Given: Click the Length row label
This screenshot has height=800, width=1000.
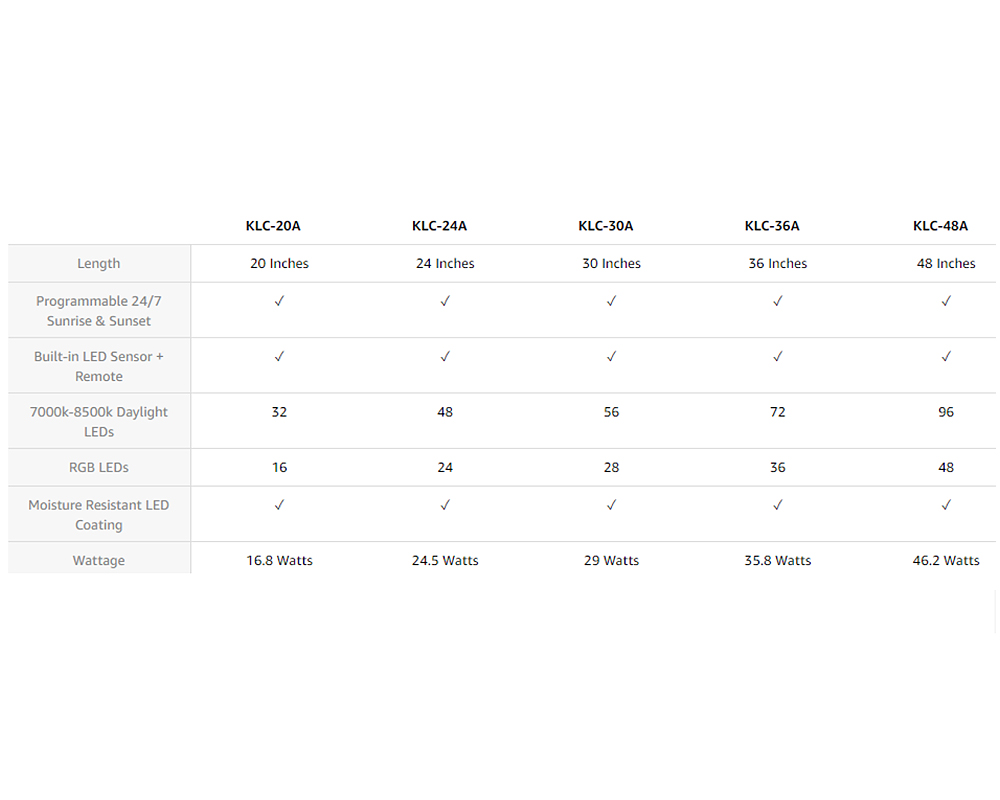Looking at the screenshot, I should [98, 264].
